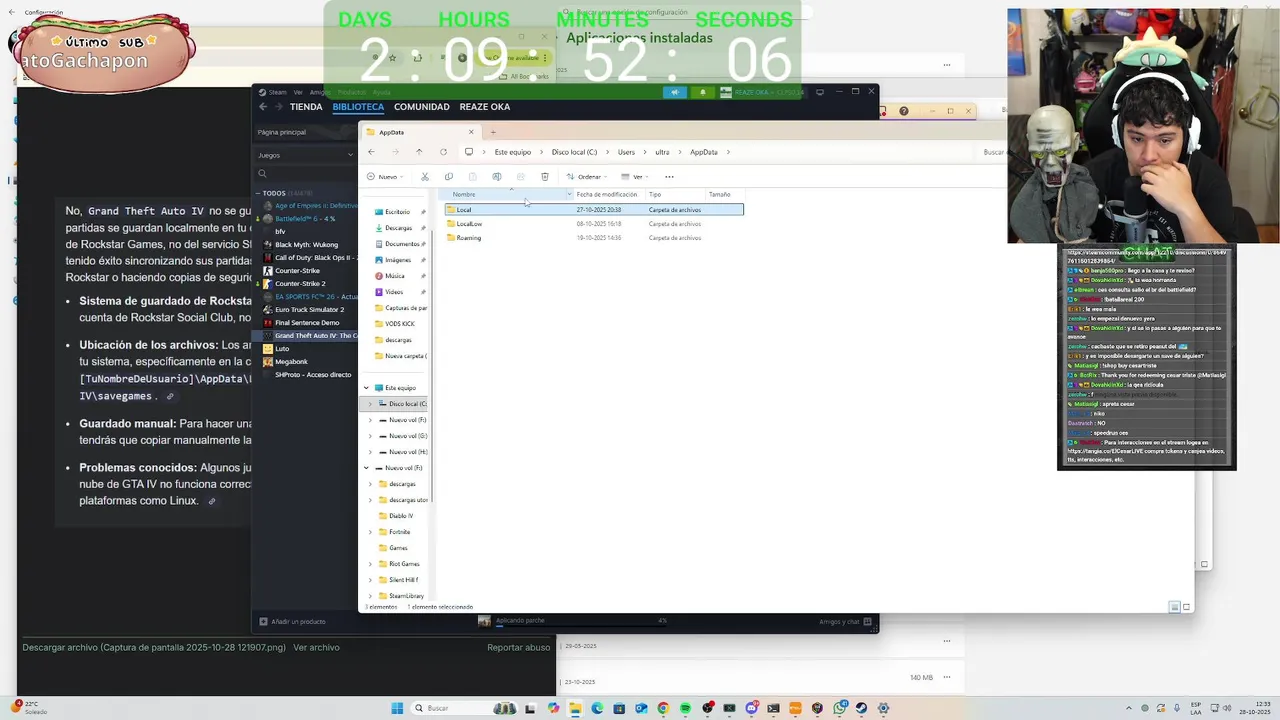The width and height of the screenshot is (1280, 720).
Task: Click the Disco local (C:) breadcrumb
Action: click(x=574, y=152)
